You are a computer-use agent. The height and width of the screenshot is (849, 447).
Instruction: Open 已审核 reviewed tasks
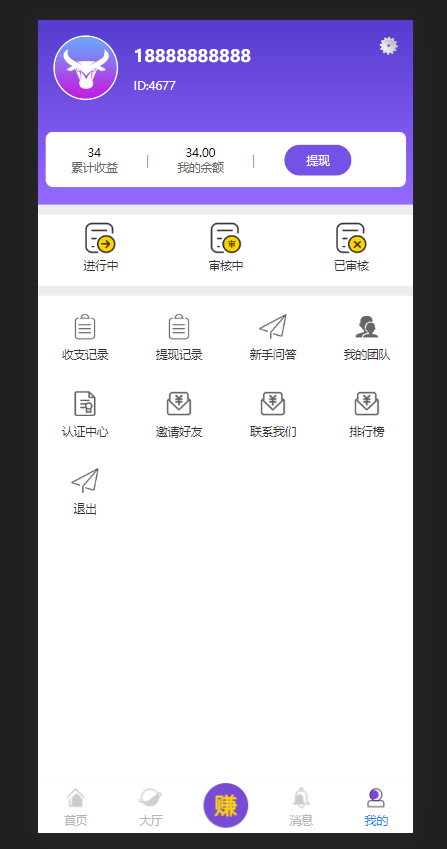point(351,247)
